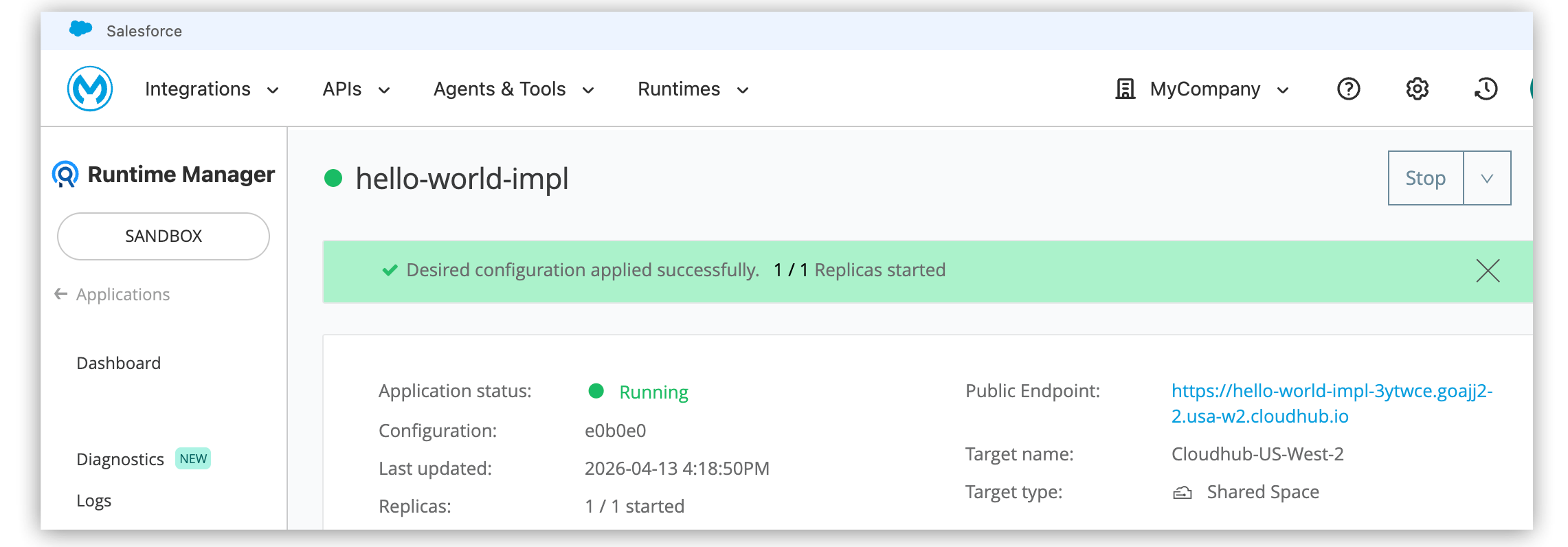Go back to Applications list
The image size is (1568, 547).
pos(123,294)
